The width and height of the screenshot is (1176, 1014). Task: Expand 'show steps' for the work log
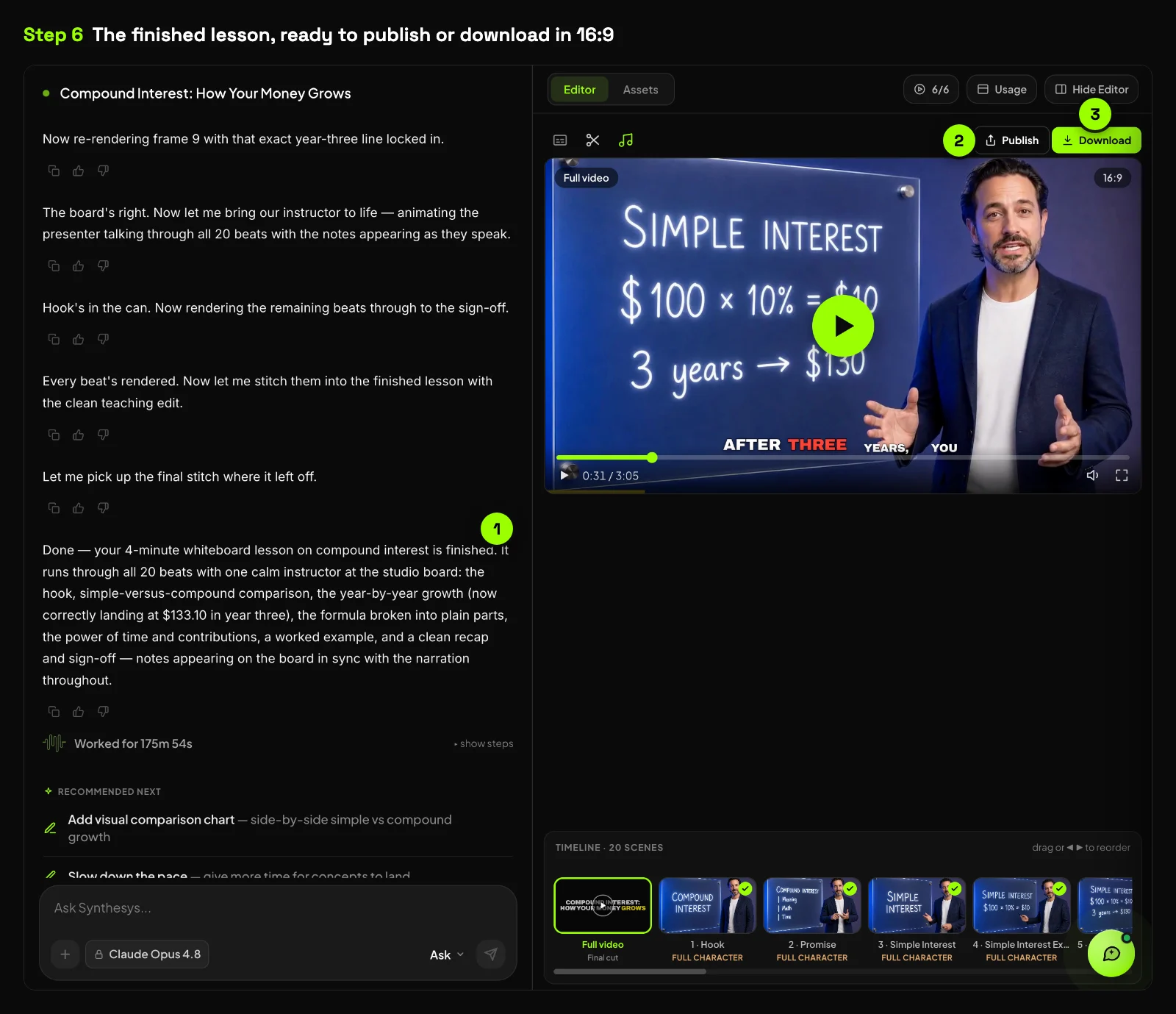[x=484, y=743]
